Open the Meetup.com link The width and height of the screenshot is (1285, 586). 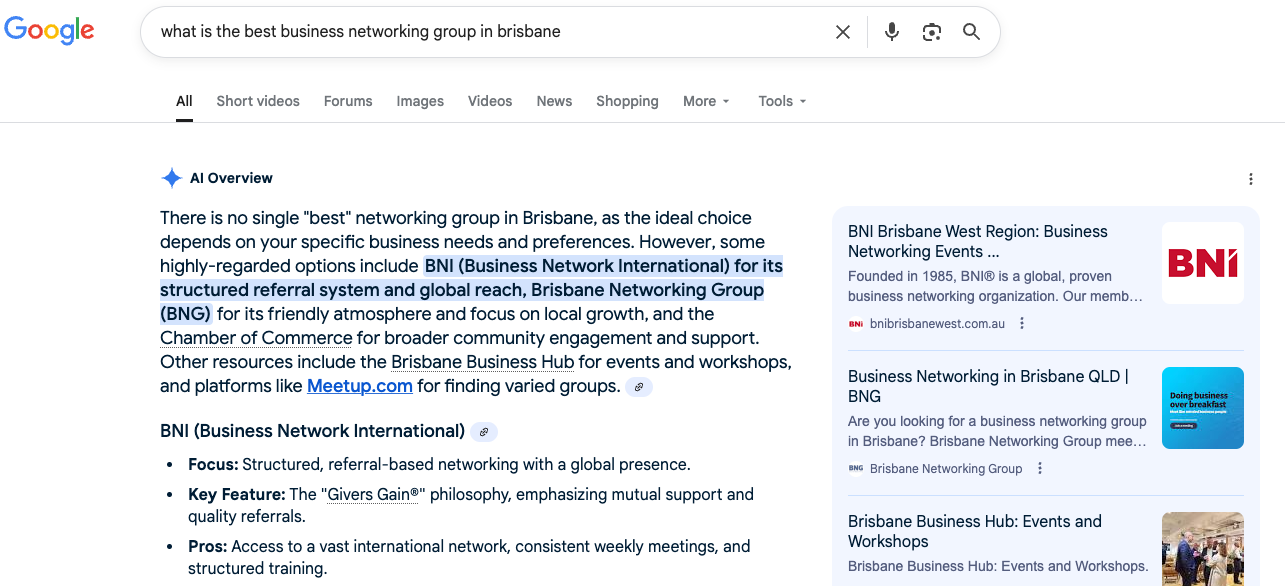click(360, 386)
